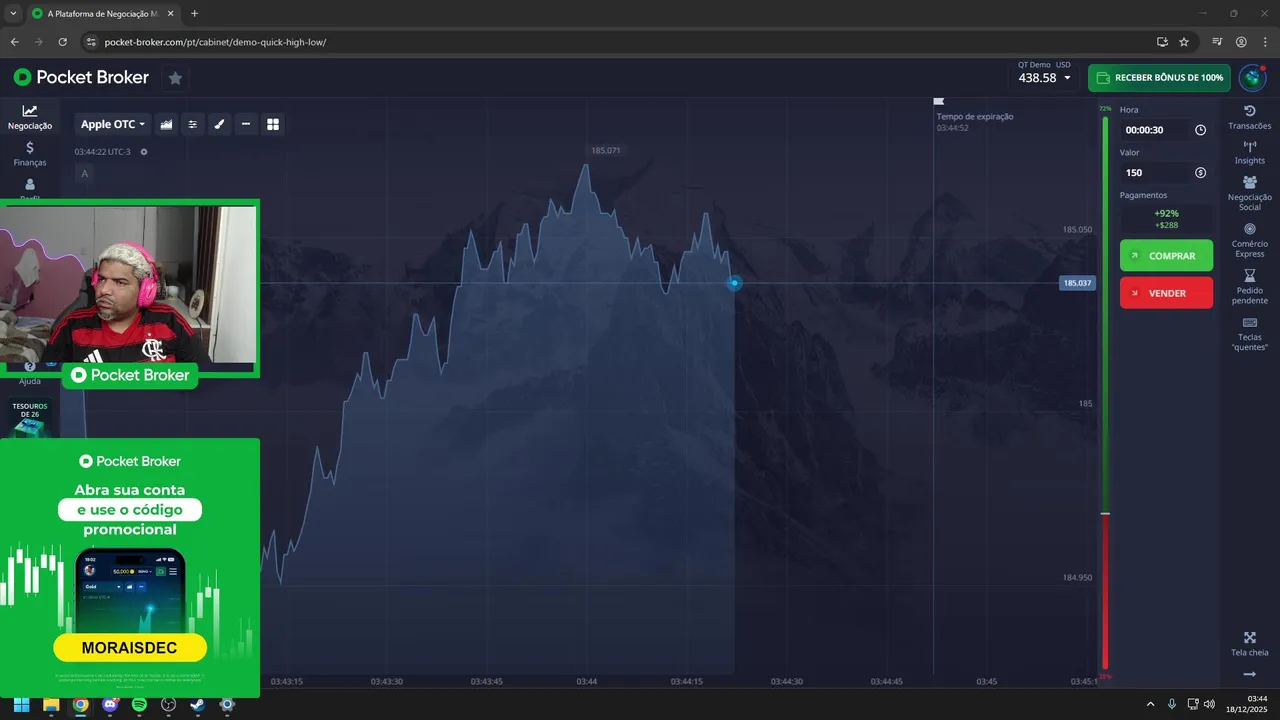Image resolution: width=1280 pixels, height=720 pixels.
Task: Open Chrome three-dot menu
Action: (1264, 42)
